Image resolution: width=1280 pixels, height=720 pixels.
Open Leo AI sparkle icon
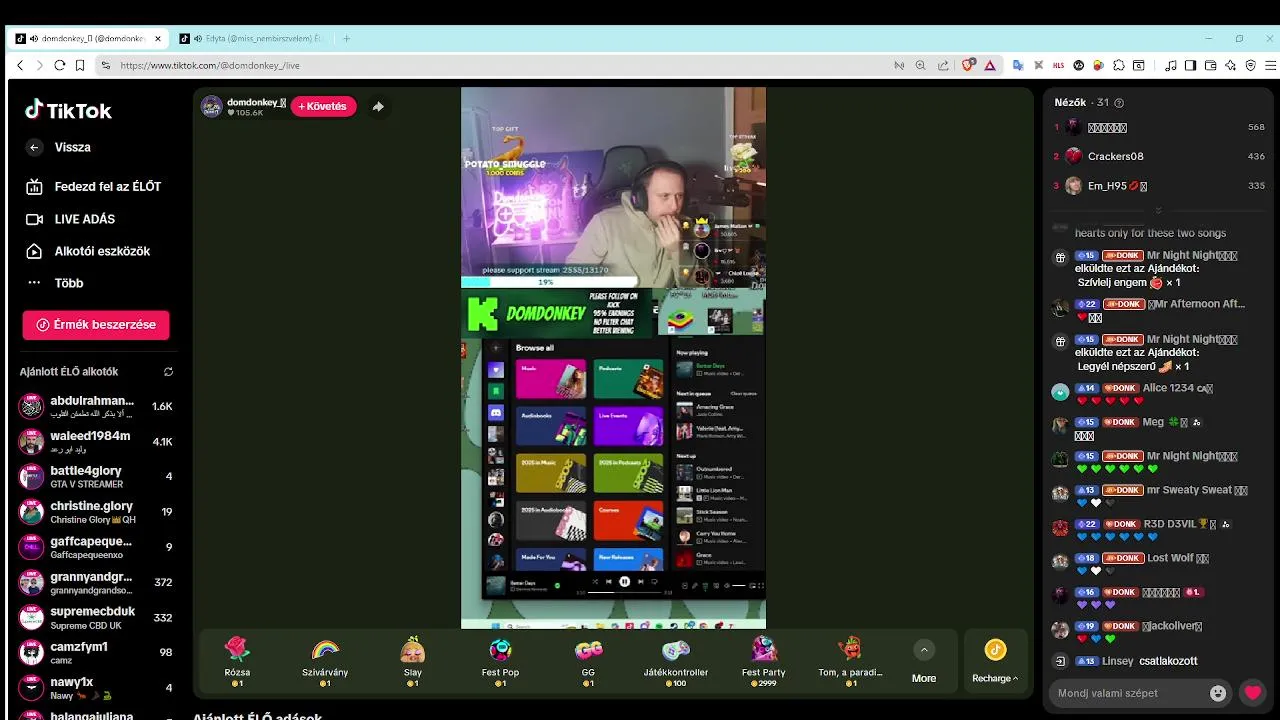(1230, 65)
